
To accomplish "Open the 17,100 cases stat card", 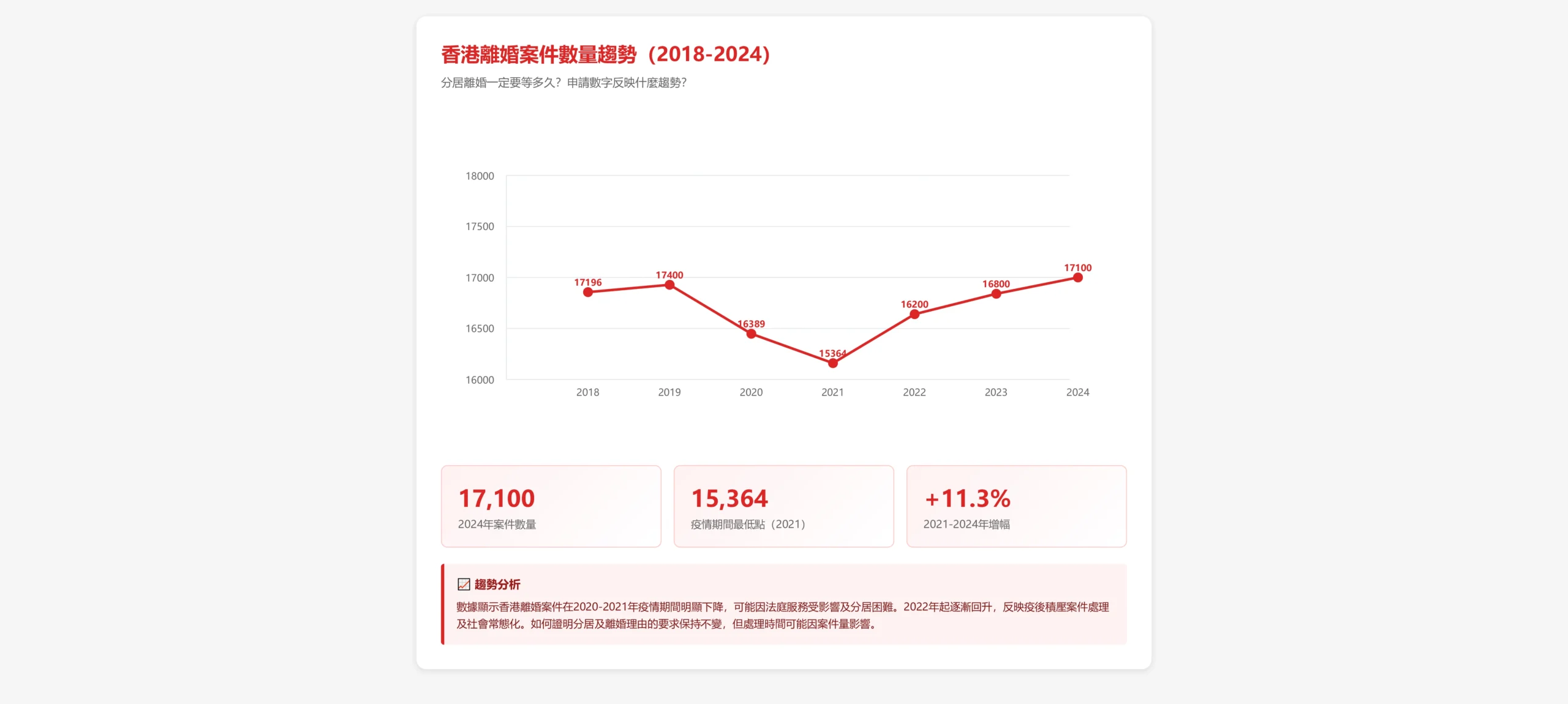I will coord(551,506).
